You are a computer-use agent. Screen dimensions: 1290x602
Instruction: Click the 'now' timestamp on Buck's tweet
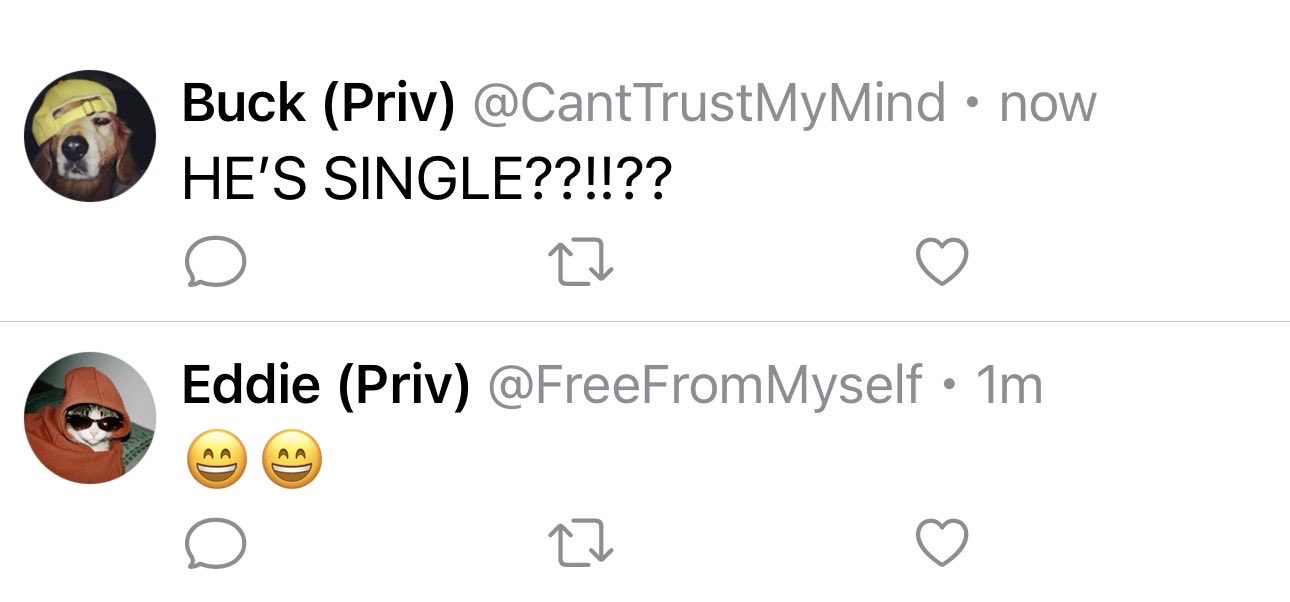pos(1047,105)
